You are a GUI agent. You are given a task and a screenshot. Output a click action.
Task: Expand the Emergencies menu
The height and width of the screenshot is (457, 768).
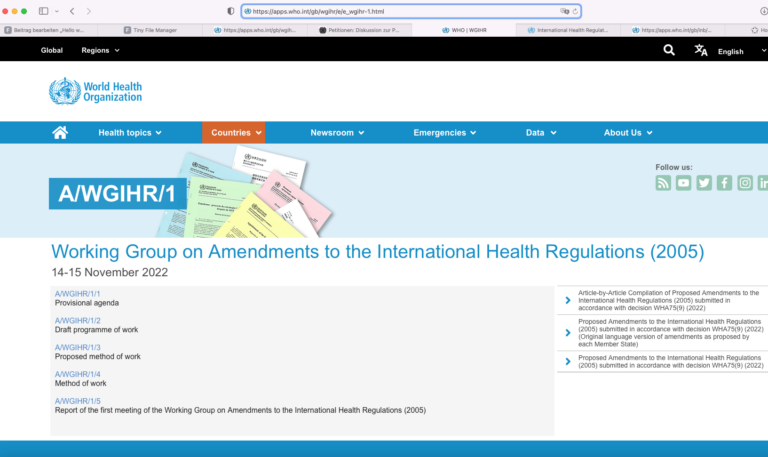point(445,133)
